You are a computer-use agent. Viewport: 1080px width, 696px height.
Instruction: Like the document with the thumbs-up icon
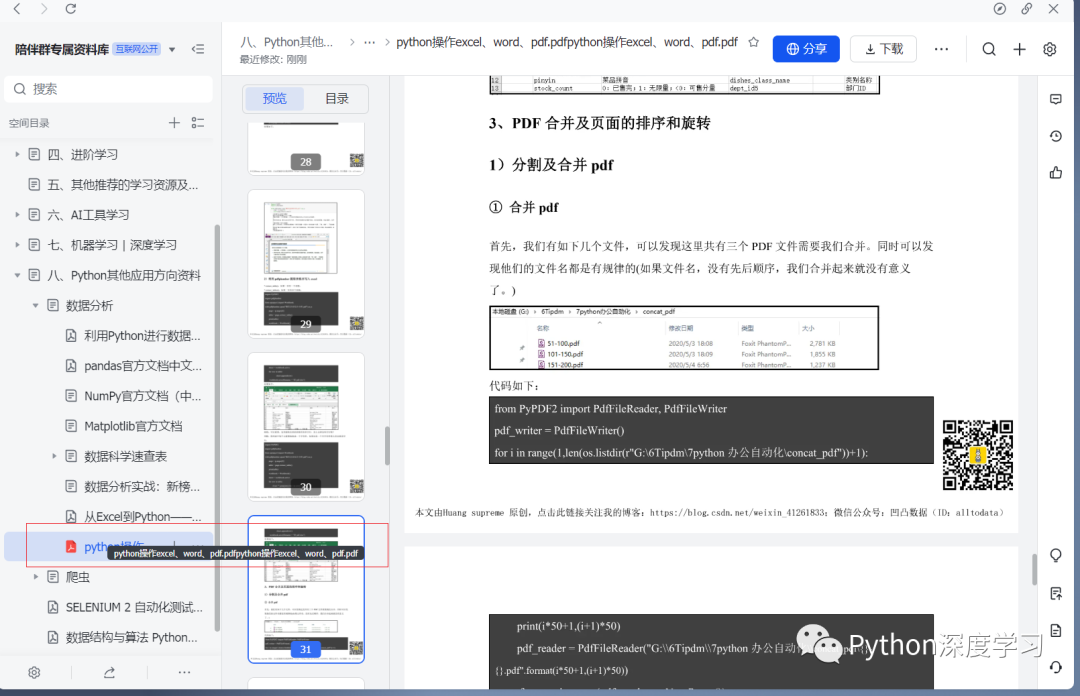(1056, 171)
